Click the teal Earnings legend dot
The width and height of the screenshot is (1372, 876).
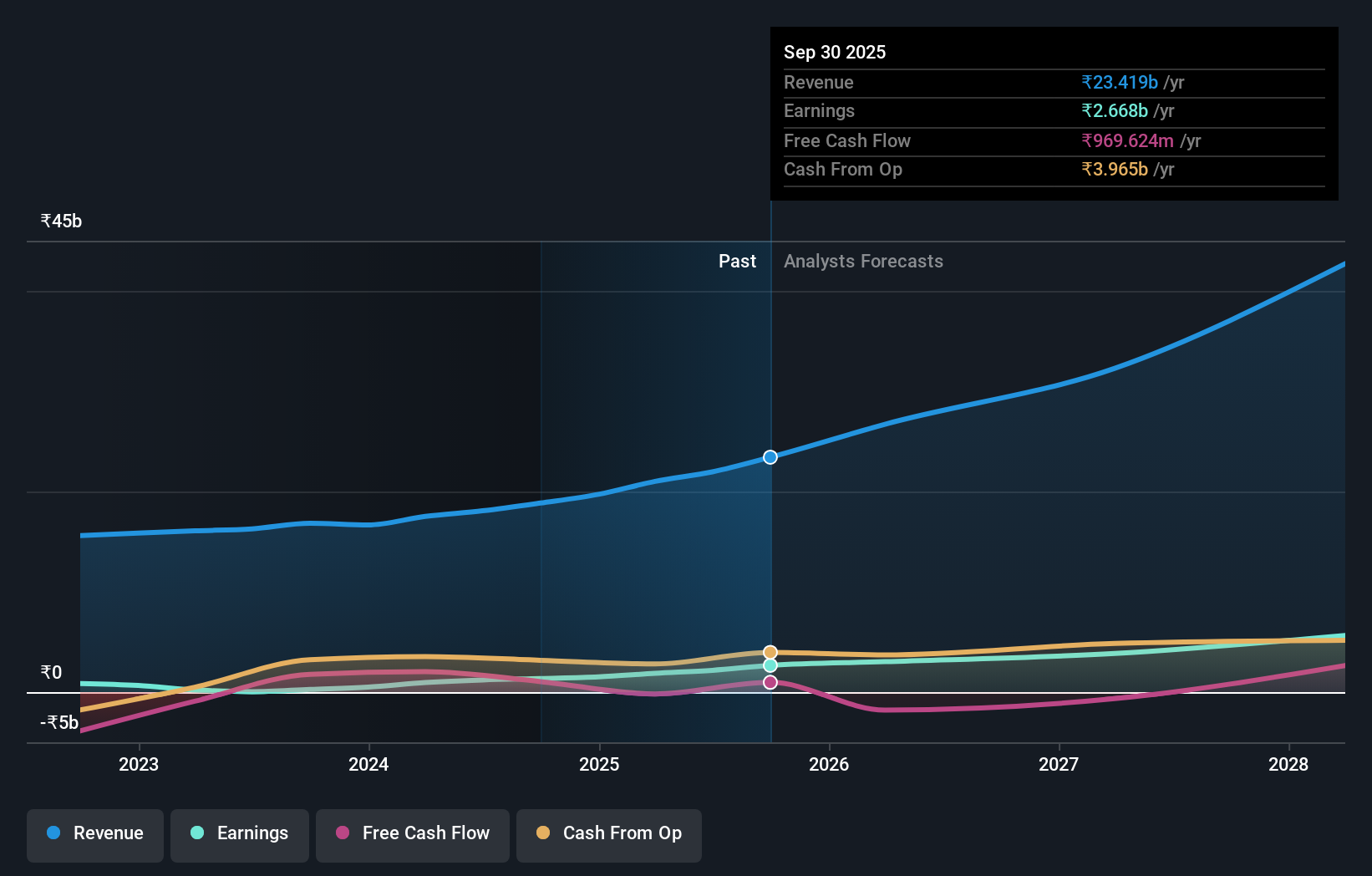(196, 833)
